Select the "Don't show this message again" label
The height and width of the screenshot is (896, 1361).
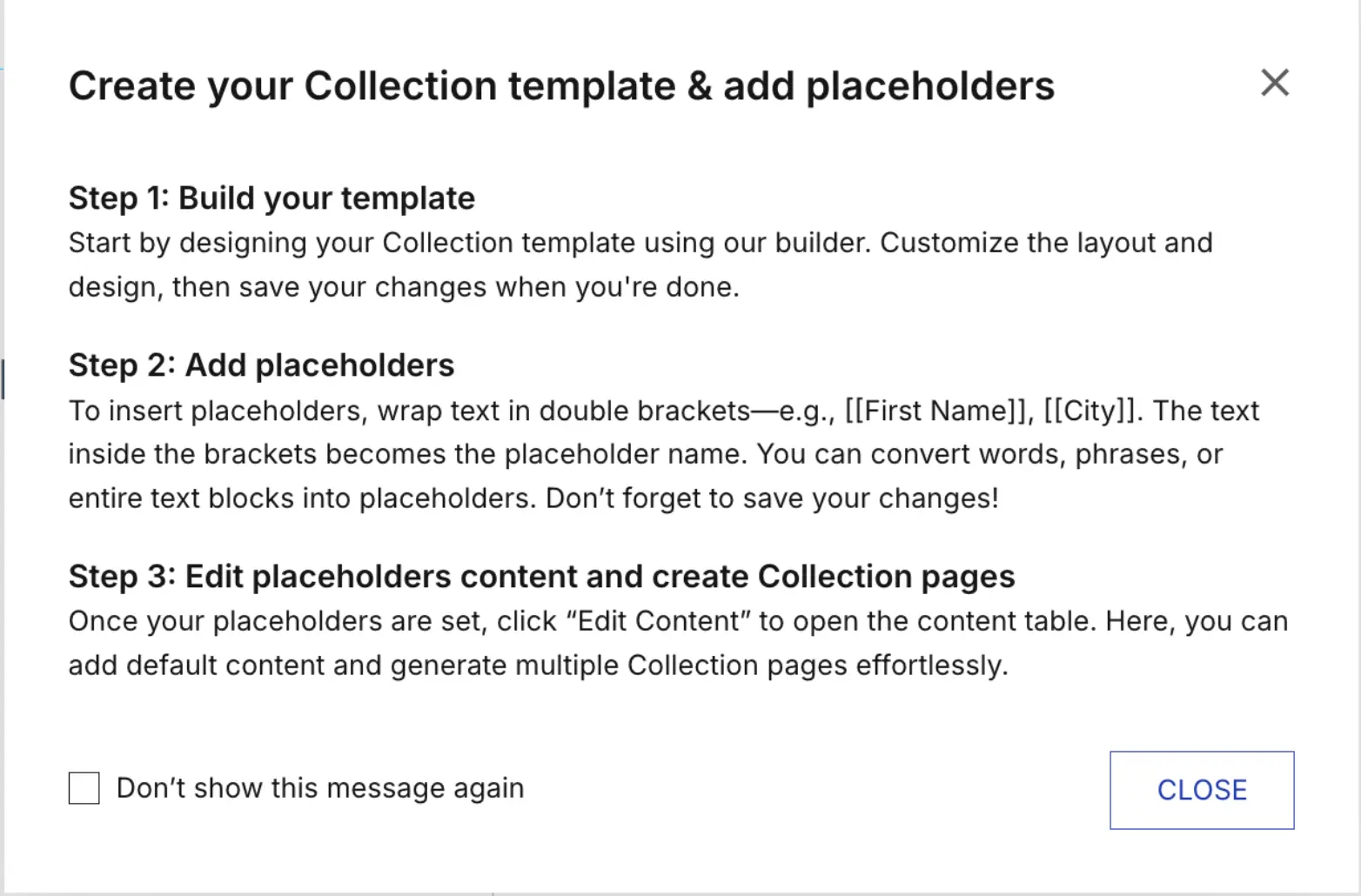click(x=320, y=788)
